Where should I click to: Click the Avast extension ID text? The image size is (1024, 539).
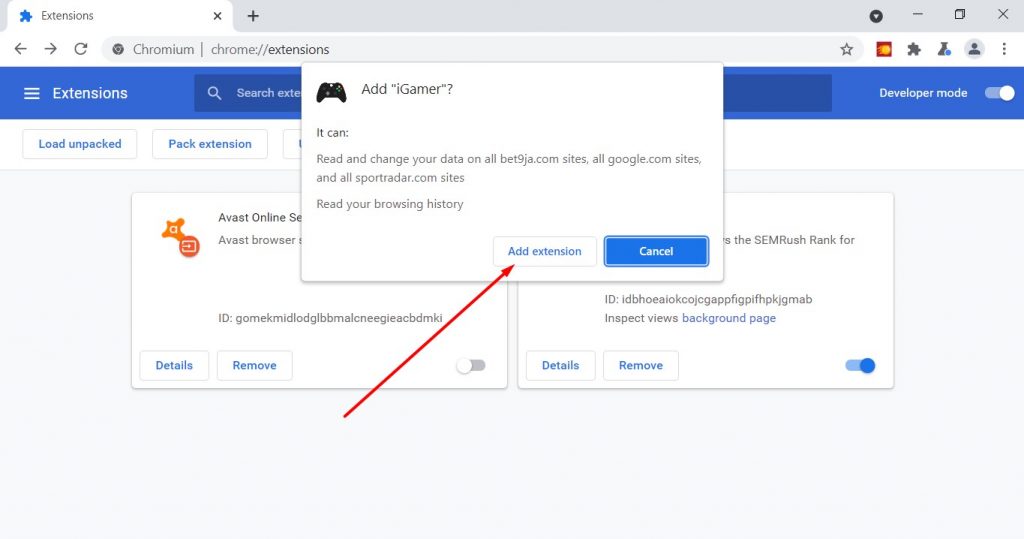point(330,318)
